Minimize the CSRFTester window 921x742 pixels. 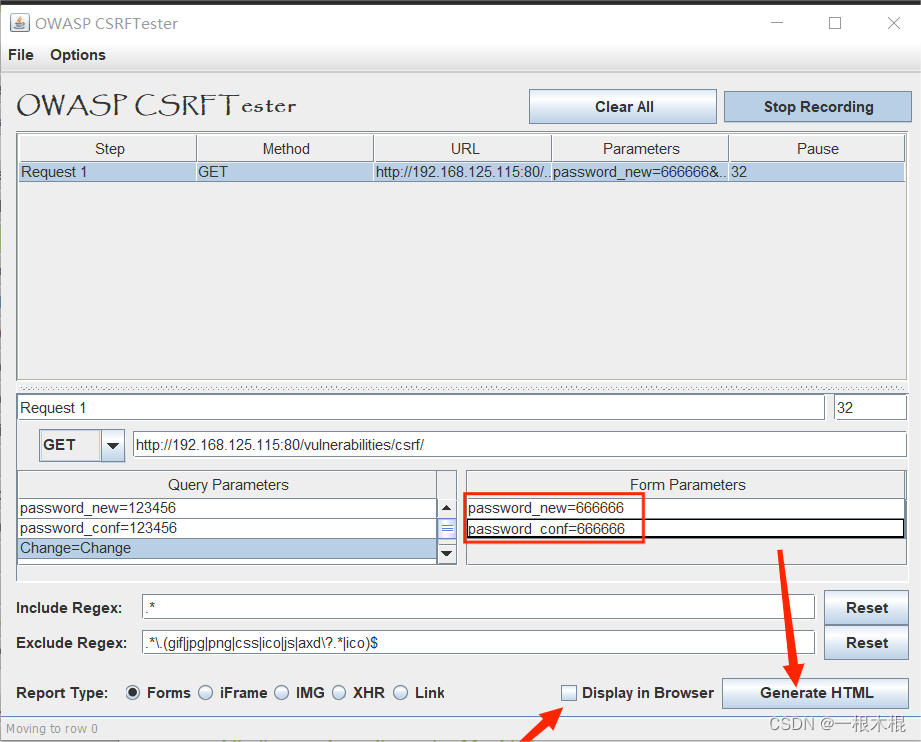pos(777,23)
